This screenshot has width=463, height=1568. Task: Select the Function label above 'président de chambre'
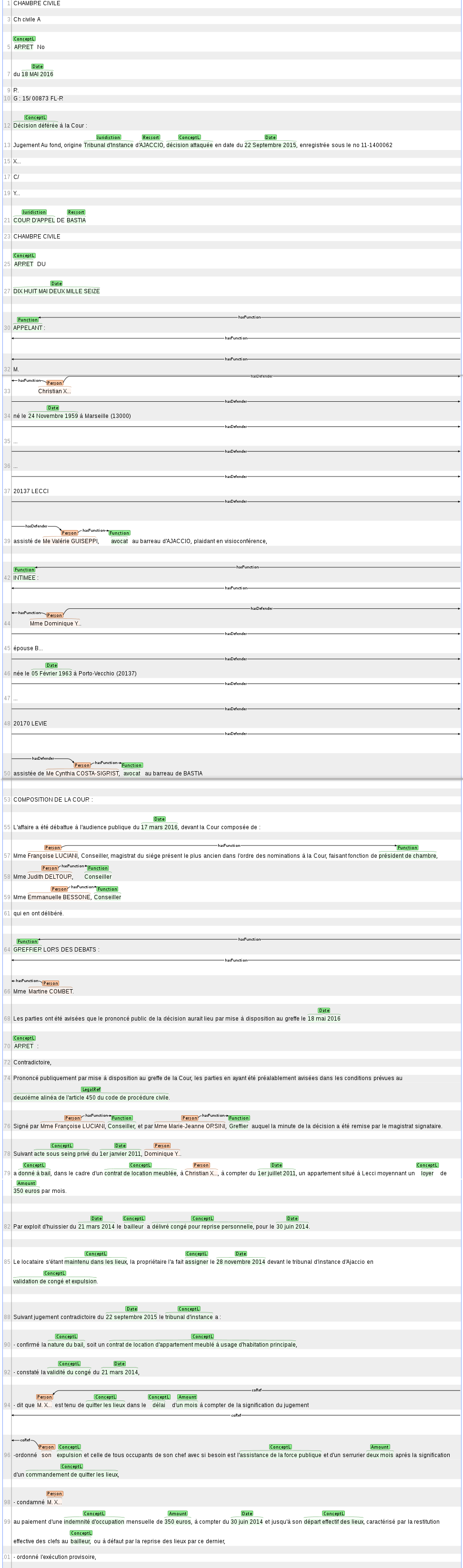point(408,848)
